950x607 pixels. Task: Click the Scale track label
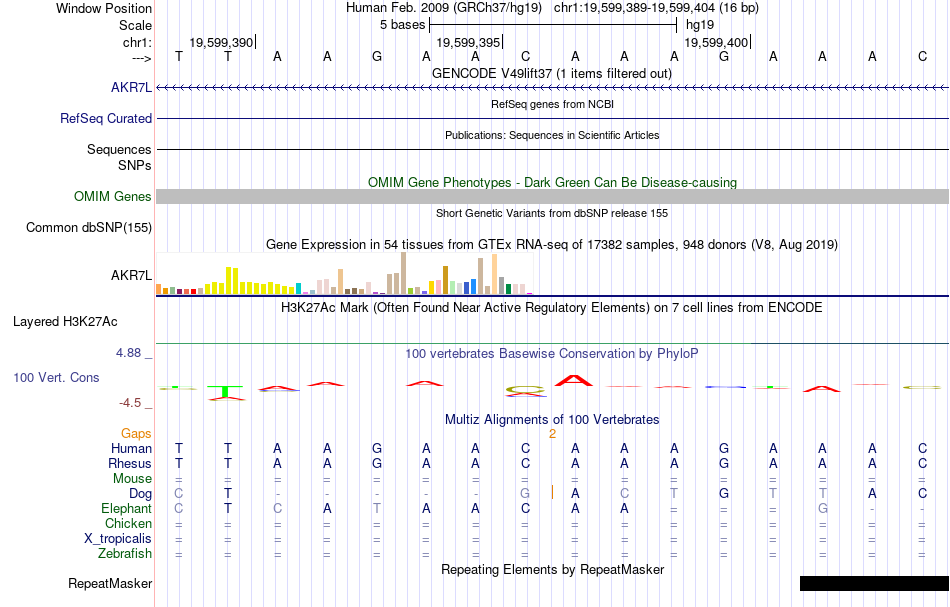click(135, 25)
